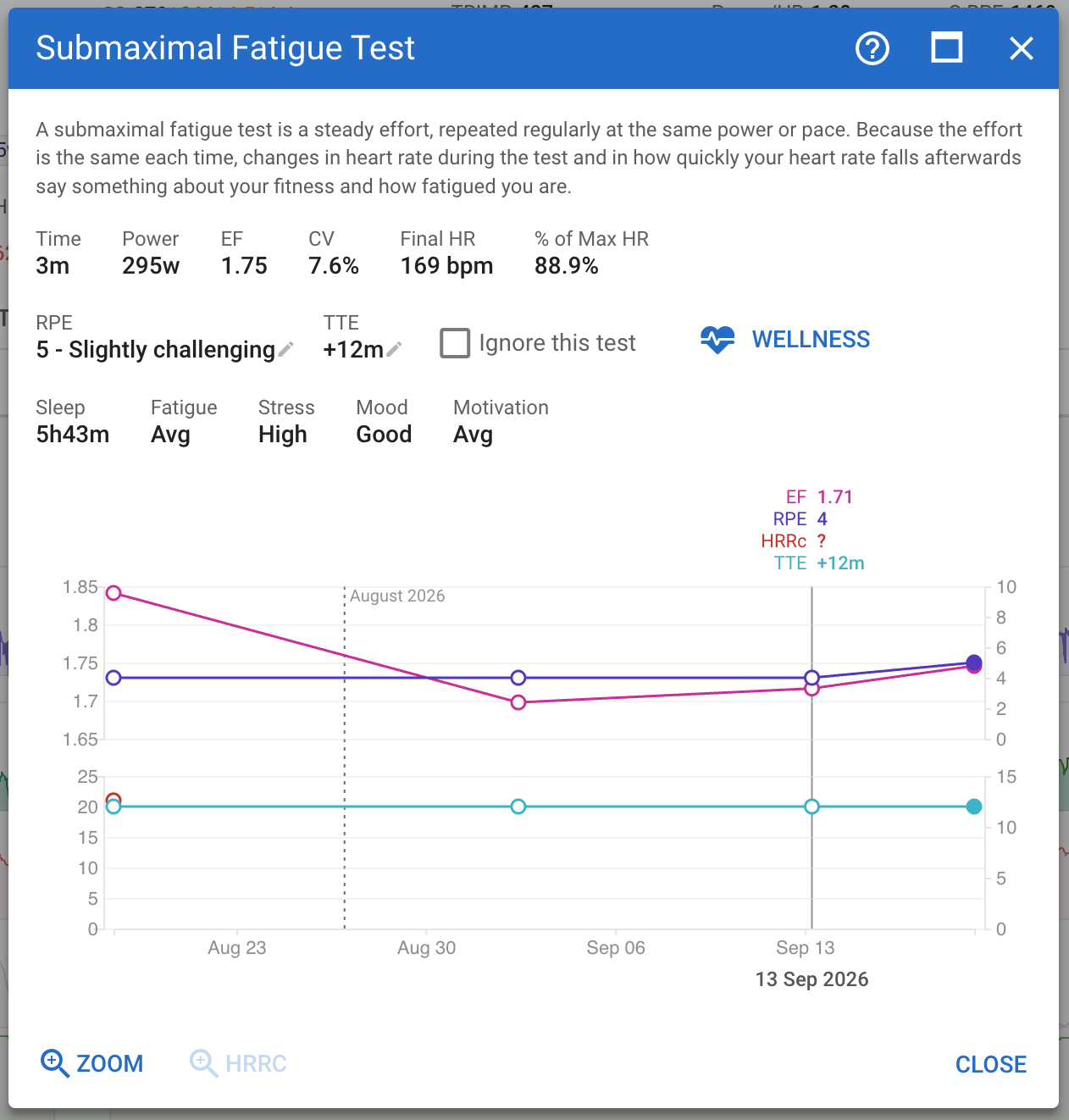The width and height of the screenshot is (1069, 1120).
Task: Click the TTE +12m legend entry
Action: click(x=819, y=563)
